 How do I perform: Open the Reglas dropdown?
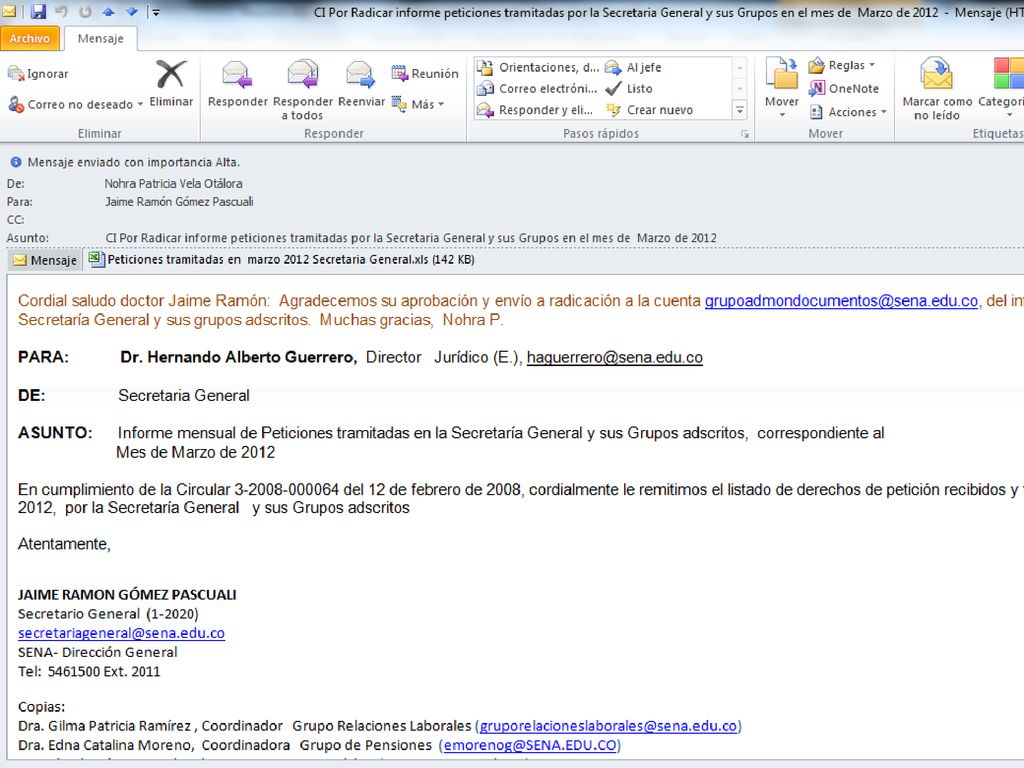pyautogui.click(x=842, y=65)
